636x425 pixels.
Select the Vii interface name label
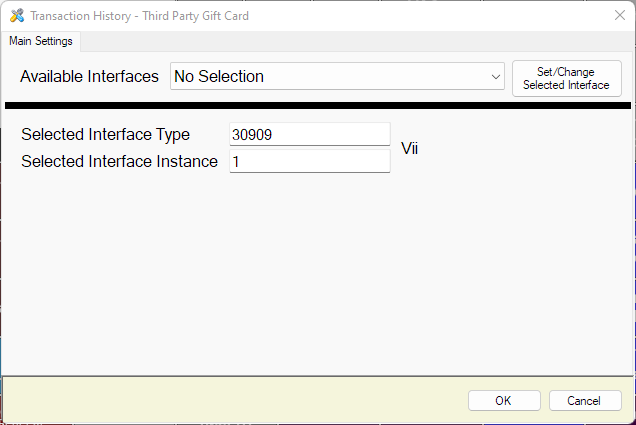tap(409, 148)
